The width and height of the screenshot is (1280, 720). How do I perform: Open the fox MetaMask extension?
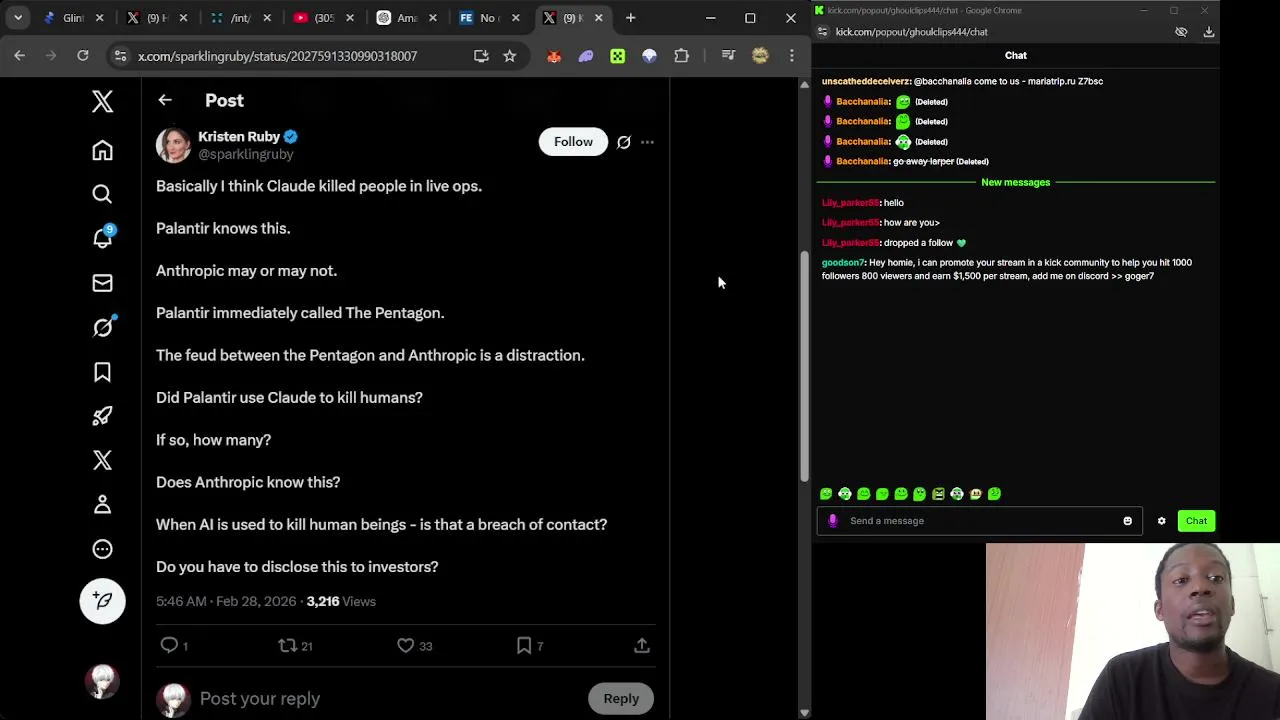coord(554,56)
